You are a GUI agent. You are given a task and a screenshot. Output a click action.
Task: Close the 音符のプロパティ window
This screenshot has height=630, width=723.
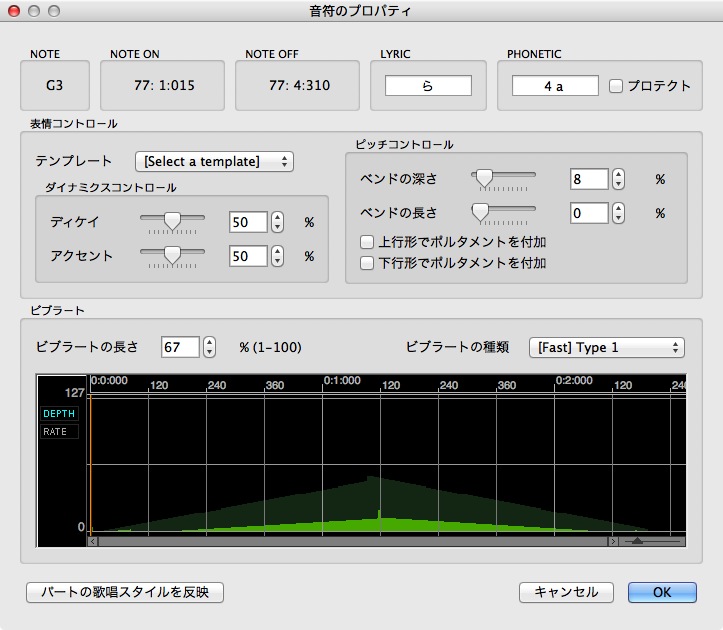[x=14, y=11]
